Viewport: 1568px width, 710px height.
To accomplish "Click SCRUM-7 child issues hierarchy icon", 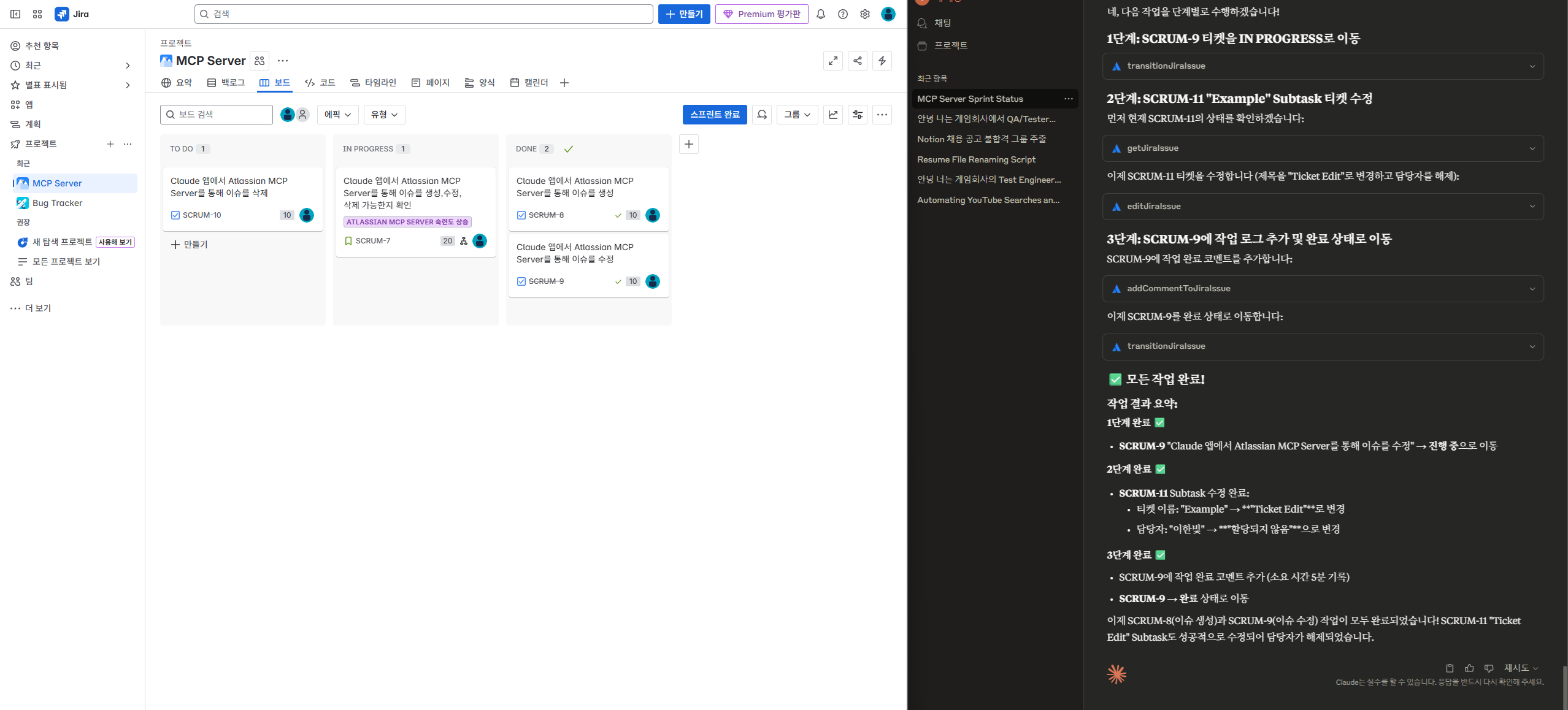I will tap(464, 241).
